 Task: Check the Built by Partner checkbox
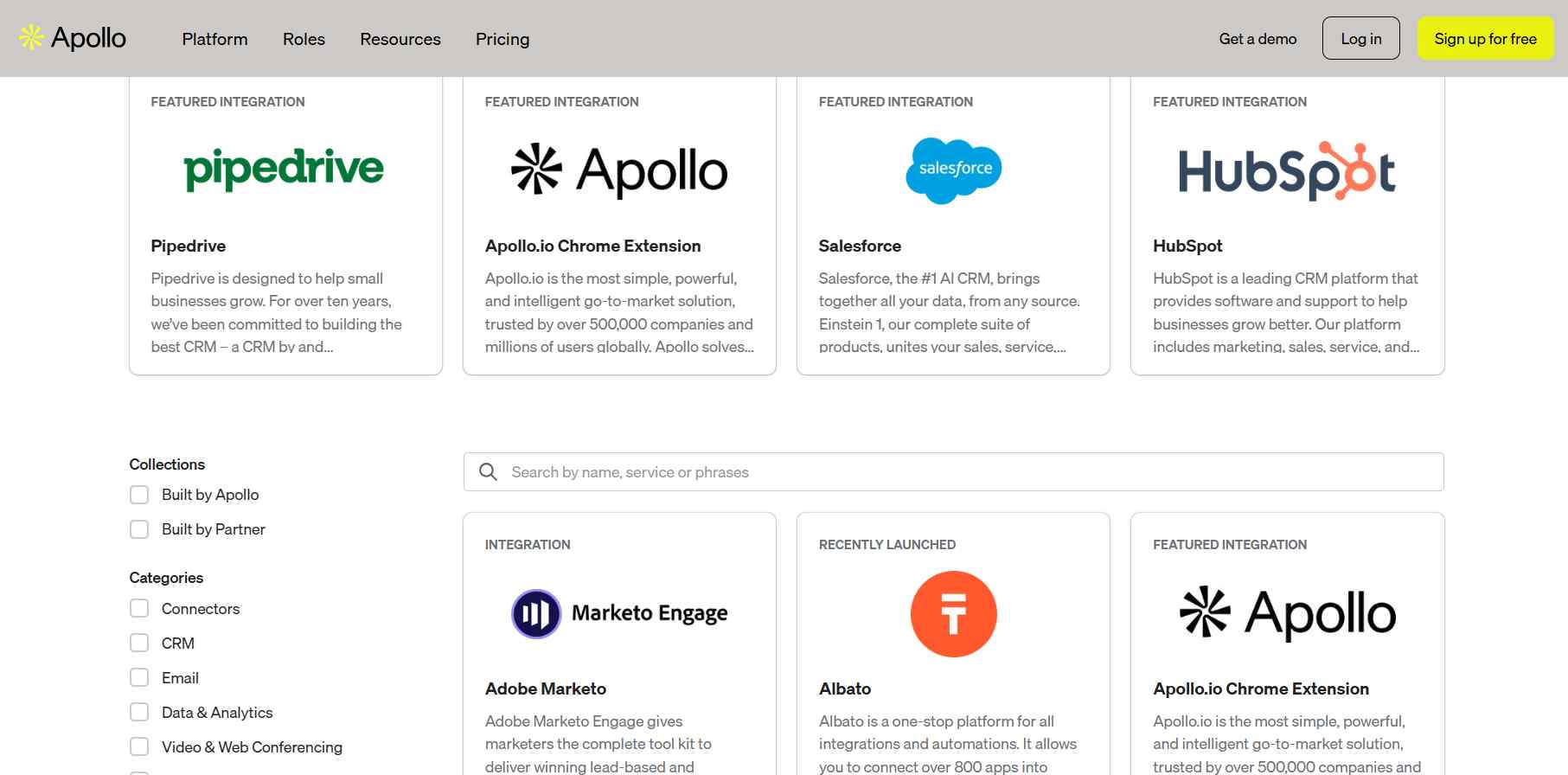[x=139, y=529]
